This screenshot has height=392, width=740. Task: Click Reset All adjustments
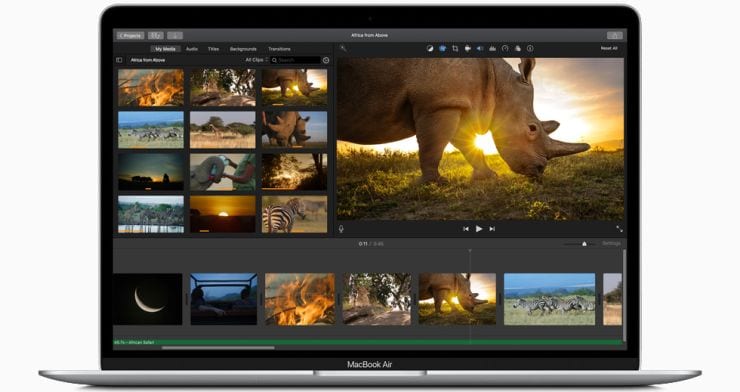tap(609, 48)
